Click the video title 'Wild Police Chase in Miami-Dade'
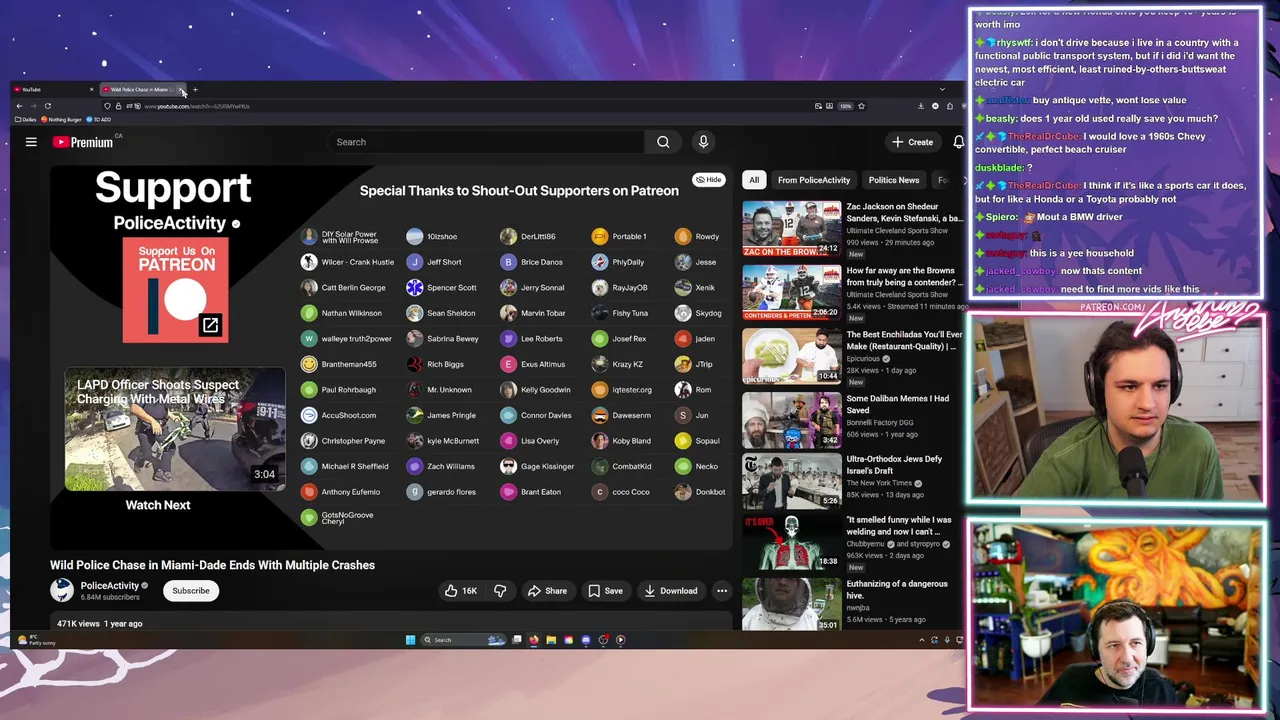This screenshot has height=720, width=1280. [x=213, y=565]
